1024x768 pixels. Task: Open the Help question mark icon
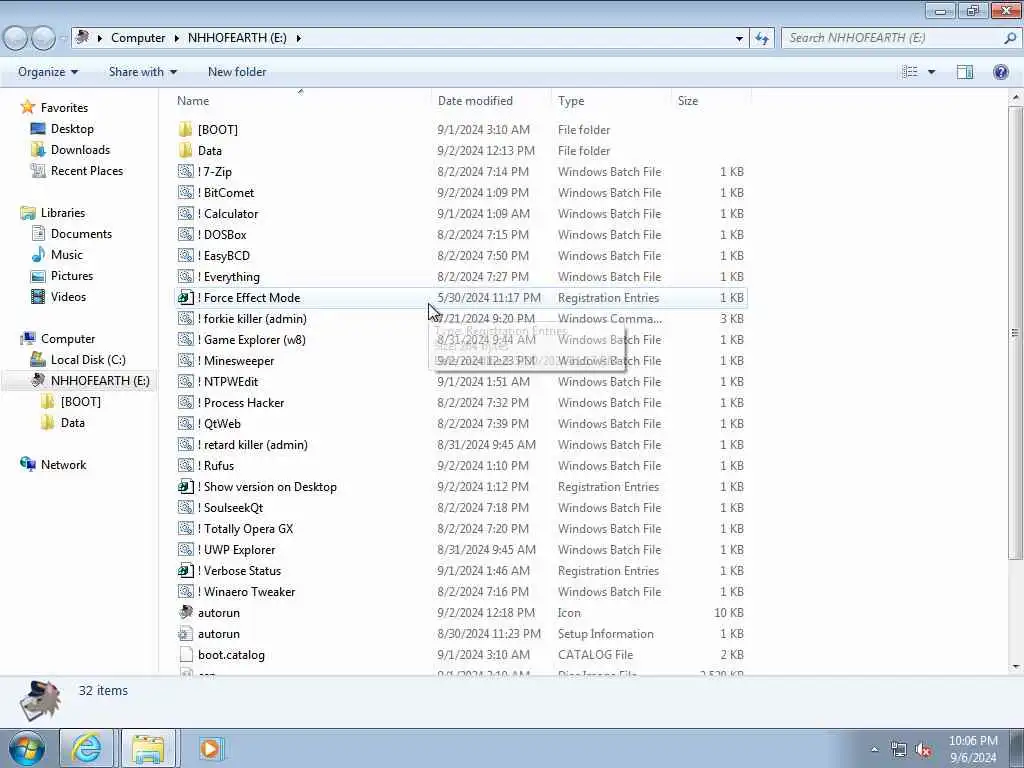(1000, 72)
